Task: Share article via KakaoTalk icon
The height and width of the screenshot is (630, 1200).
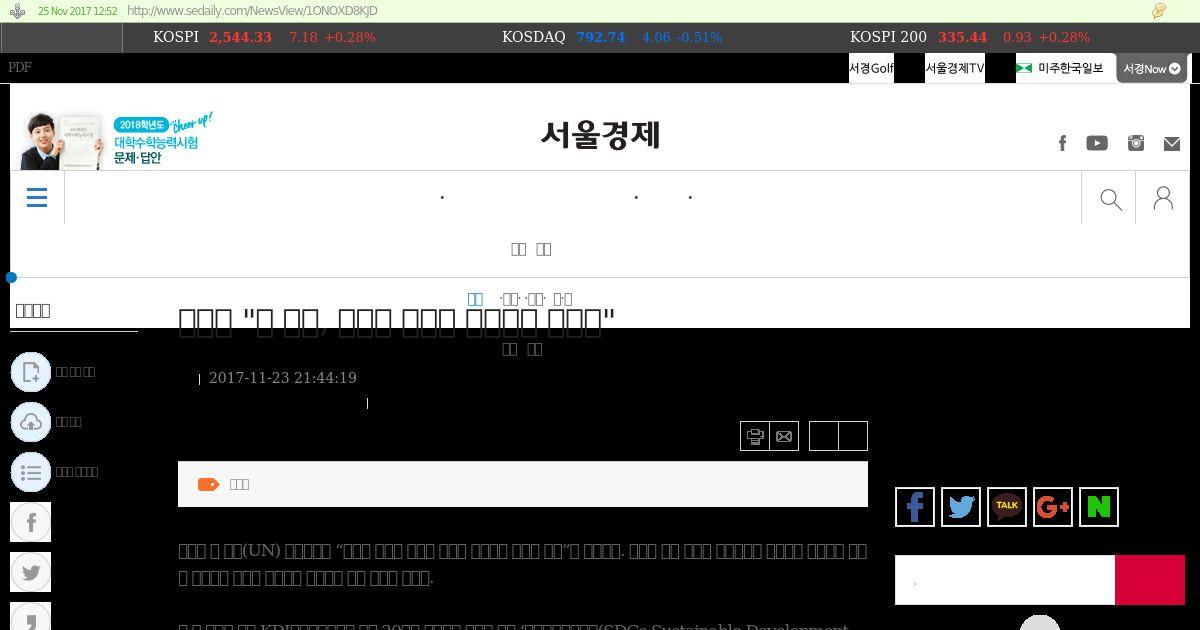Action: 1007,507
